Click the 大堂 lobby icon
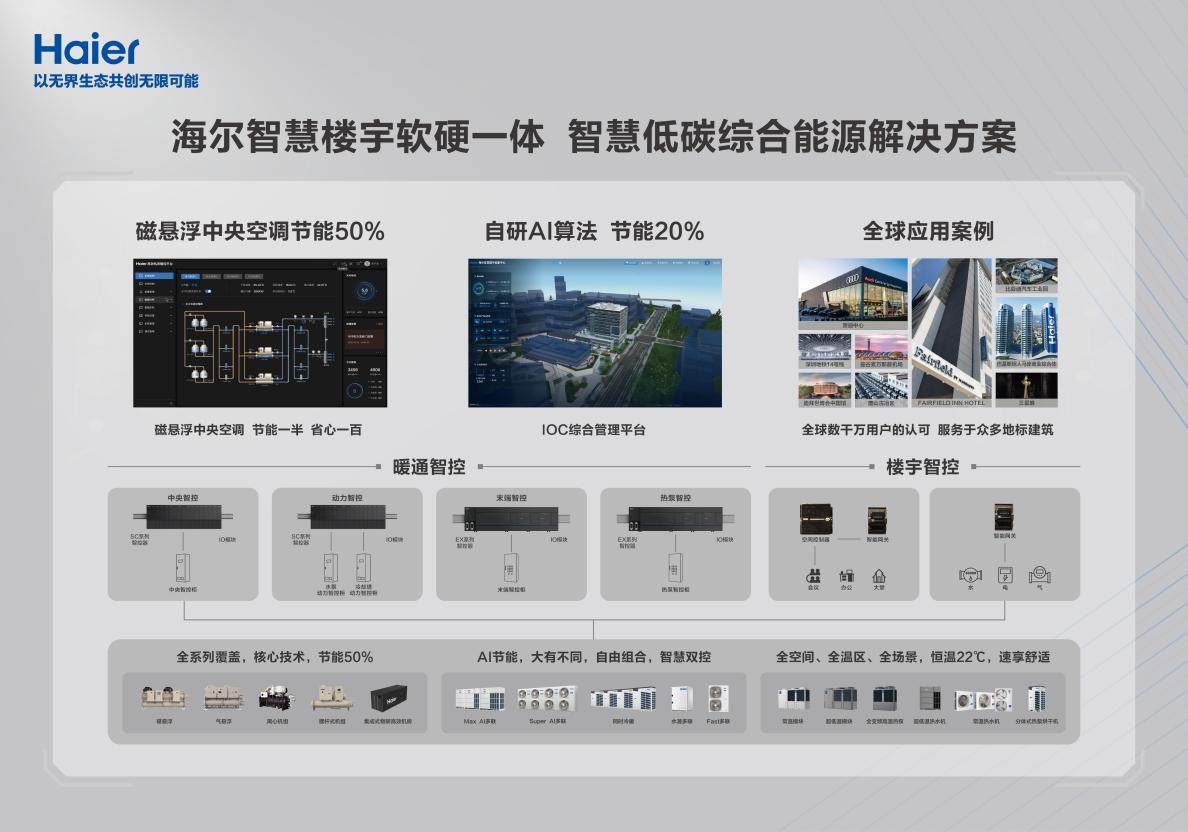The width and height of the screenshot is (1188, 832). pos(879,575)
